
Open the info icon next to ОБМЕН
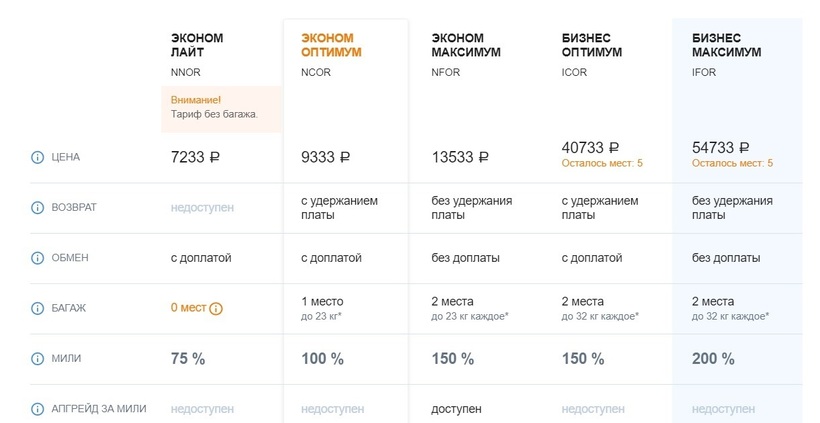pyautogui.click(x=38, y=258)
